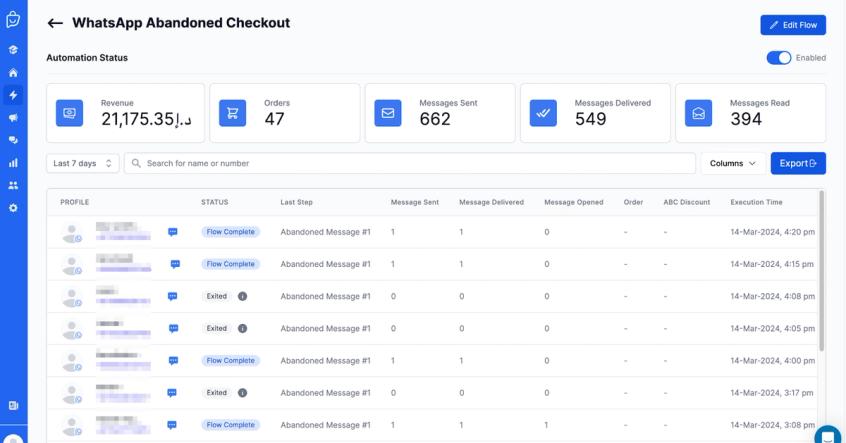Viewport: 846px width, 443px height.
Task: Open chat icon for 4:05 pm row
Action: tap(174, 329)
